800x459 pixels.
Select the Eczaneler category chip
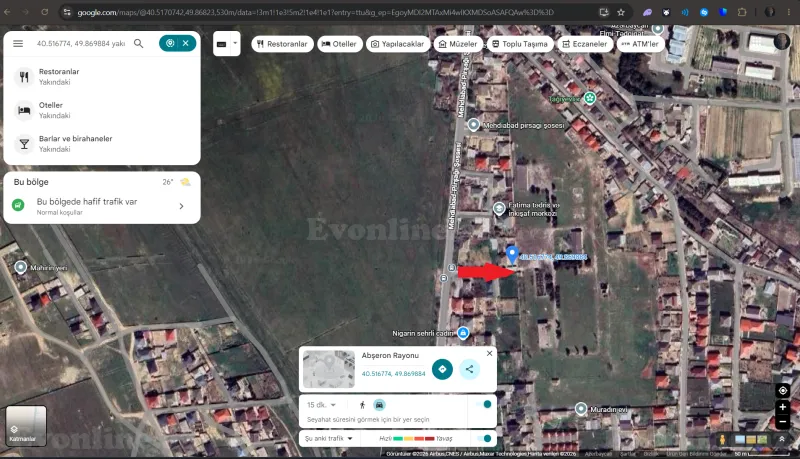click(x=585, y=44)
